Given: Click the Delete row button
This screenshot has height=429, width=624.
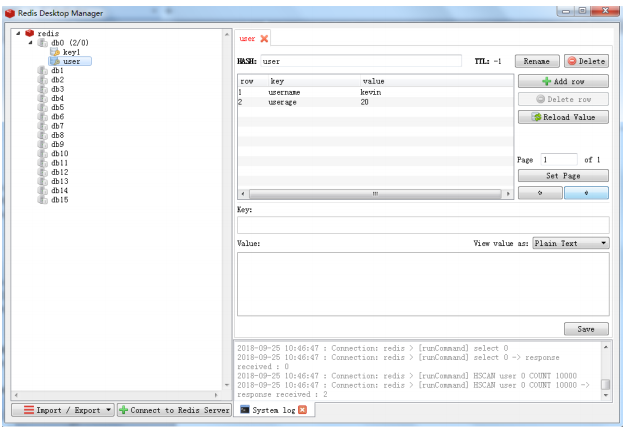Looking at the screenshot, I should (x=563, y=99).
